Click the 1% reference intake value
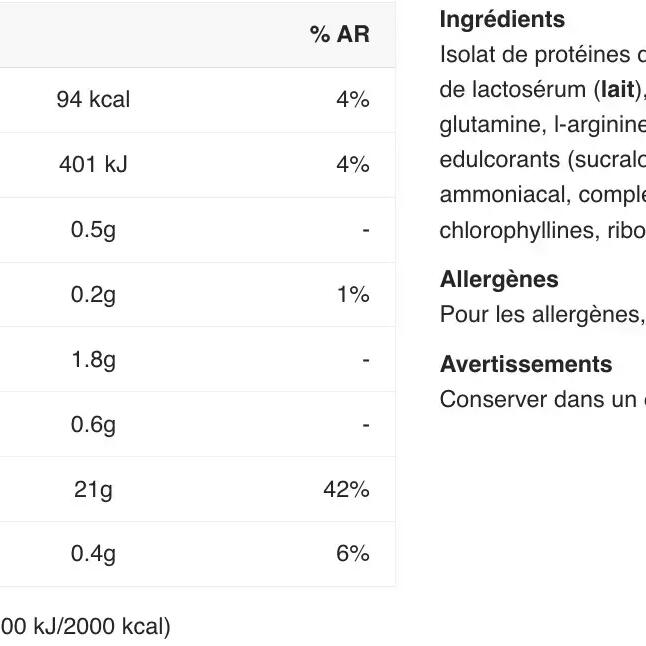The height and width of the screenshot is (646, 646). tap(352, 295)
